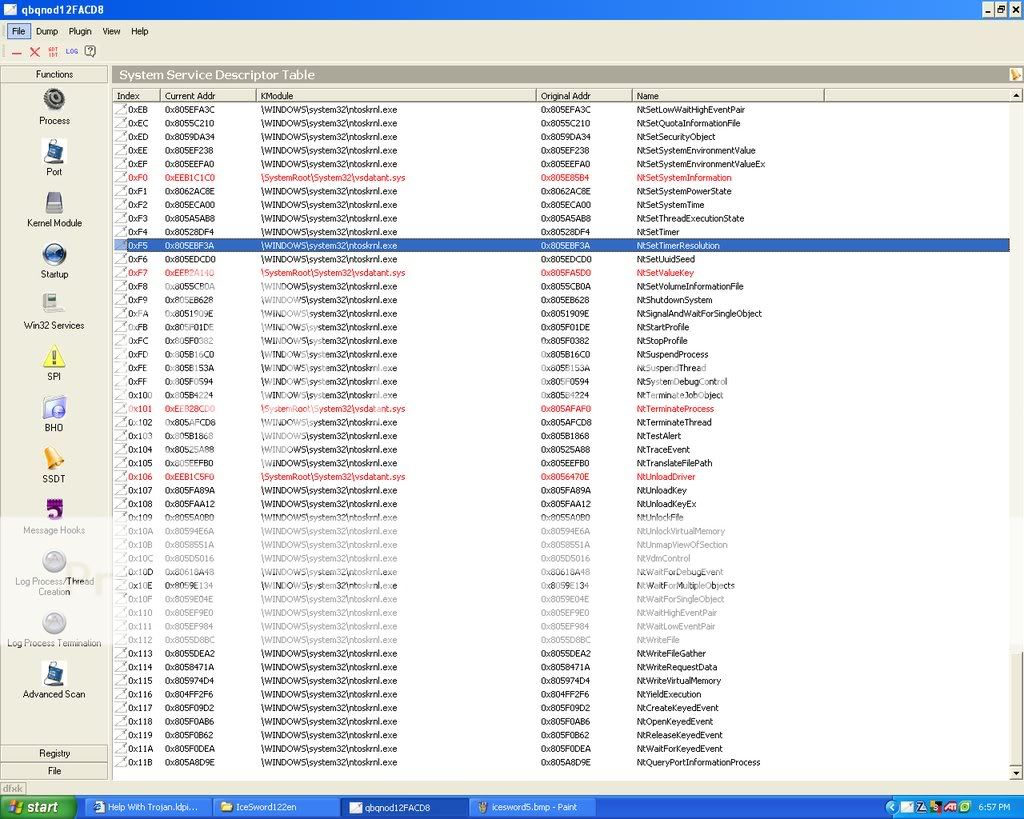1024x819 pixels.
Task: Click the help question-mark toolbar icon
Action: point(90,51)
